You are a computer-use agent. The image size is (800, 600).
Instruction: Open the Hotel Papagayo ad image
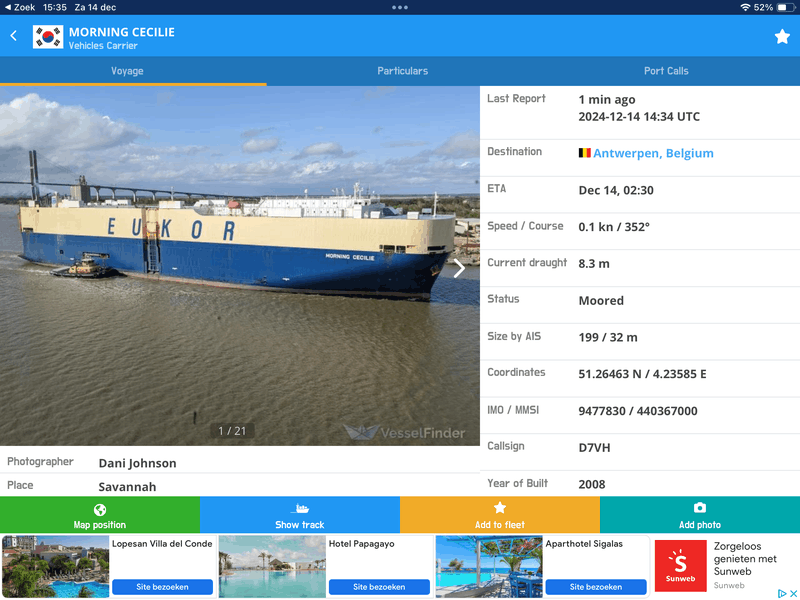[272, 566]
